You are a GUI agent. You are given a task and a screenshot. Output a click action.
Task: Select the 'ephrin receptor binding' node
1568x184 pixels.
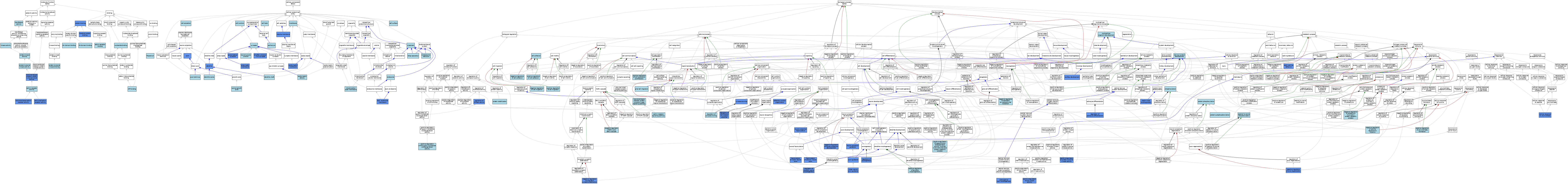[100, 45]
